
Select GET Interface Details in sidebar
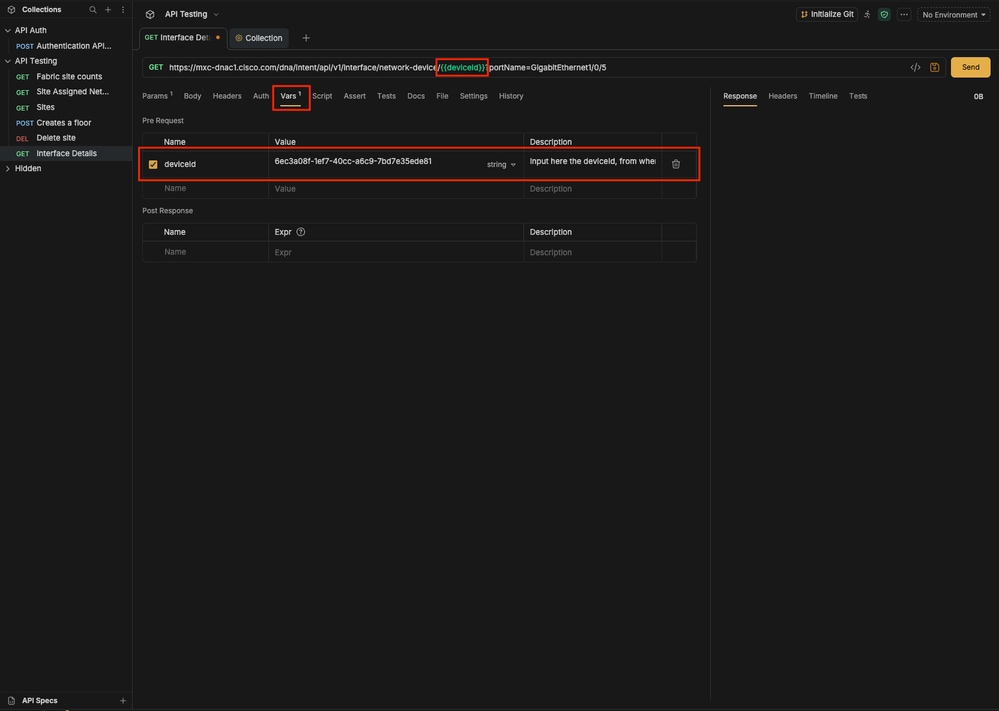click(66, 154)
